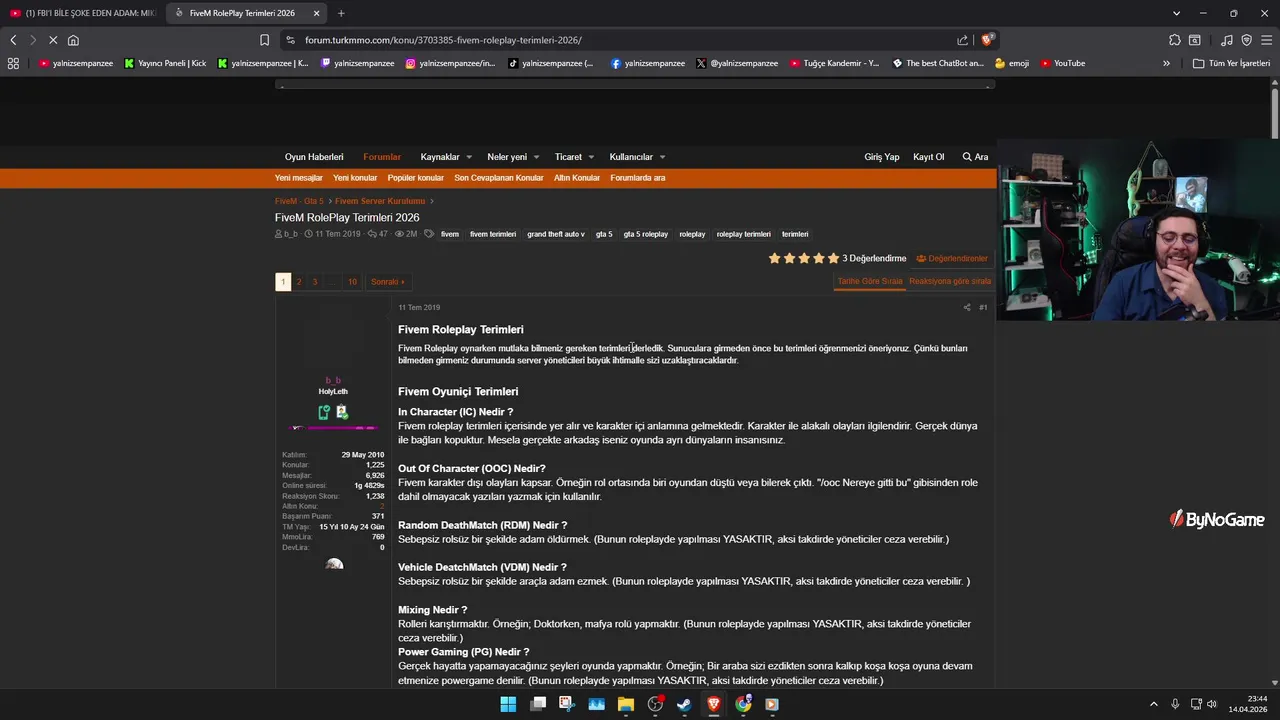Image resolution: width=1280 pixels, height=720 pixels.
Task: Open the browser extensions puzzle icon
Action: (1175, 40)
